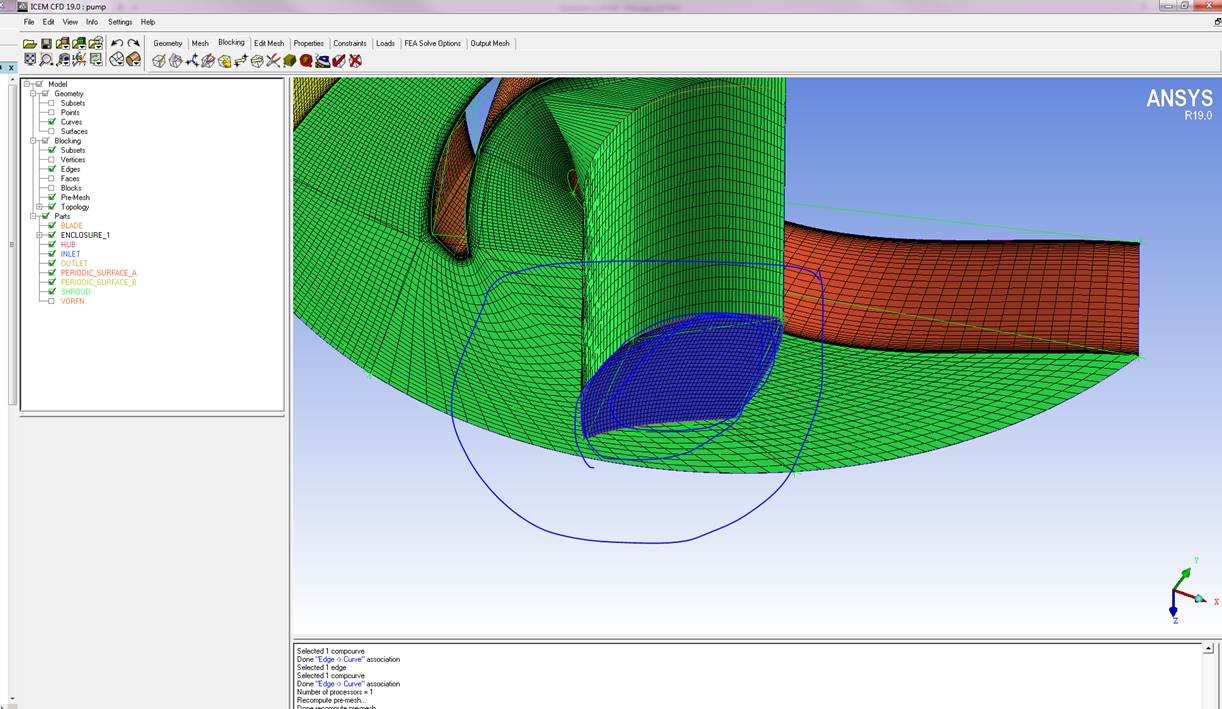
Task: Select the INLET part label
Action: point(70,254)
